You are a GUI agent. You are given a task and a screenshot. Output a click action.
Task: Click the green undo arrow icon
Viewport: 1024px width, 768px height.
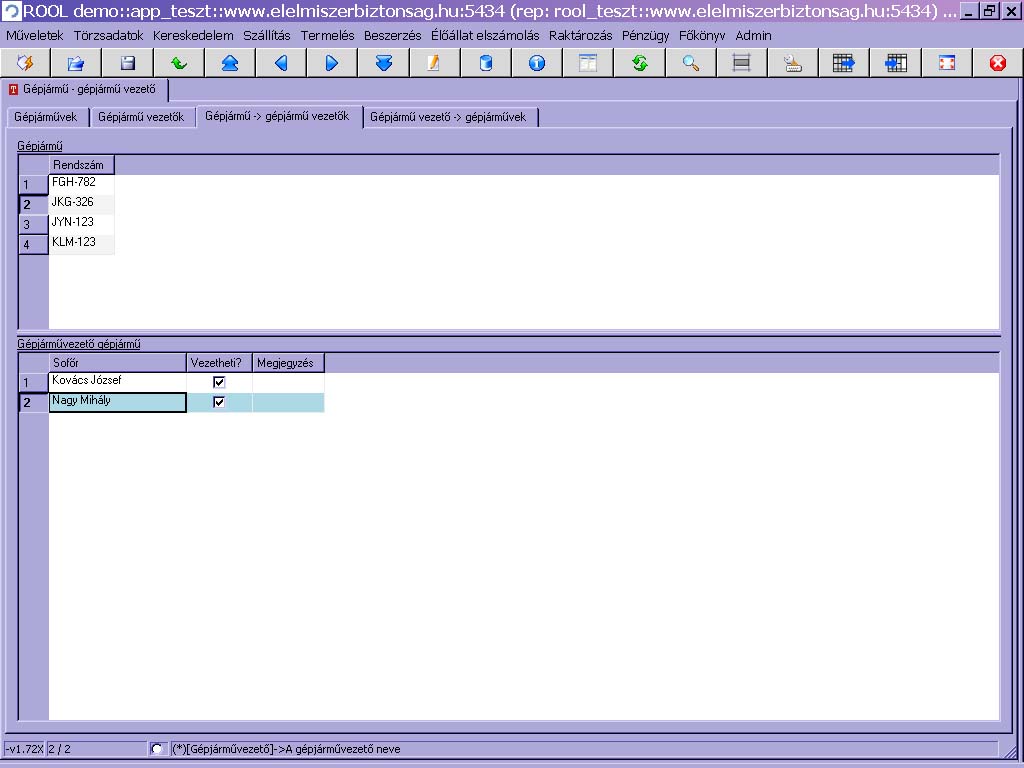tap(179, 63)
